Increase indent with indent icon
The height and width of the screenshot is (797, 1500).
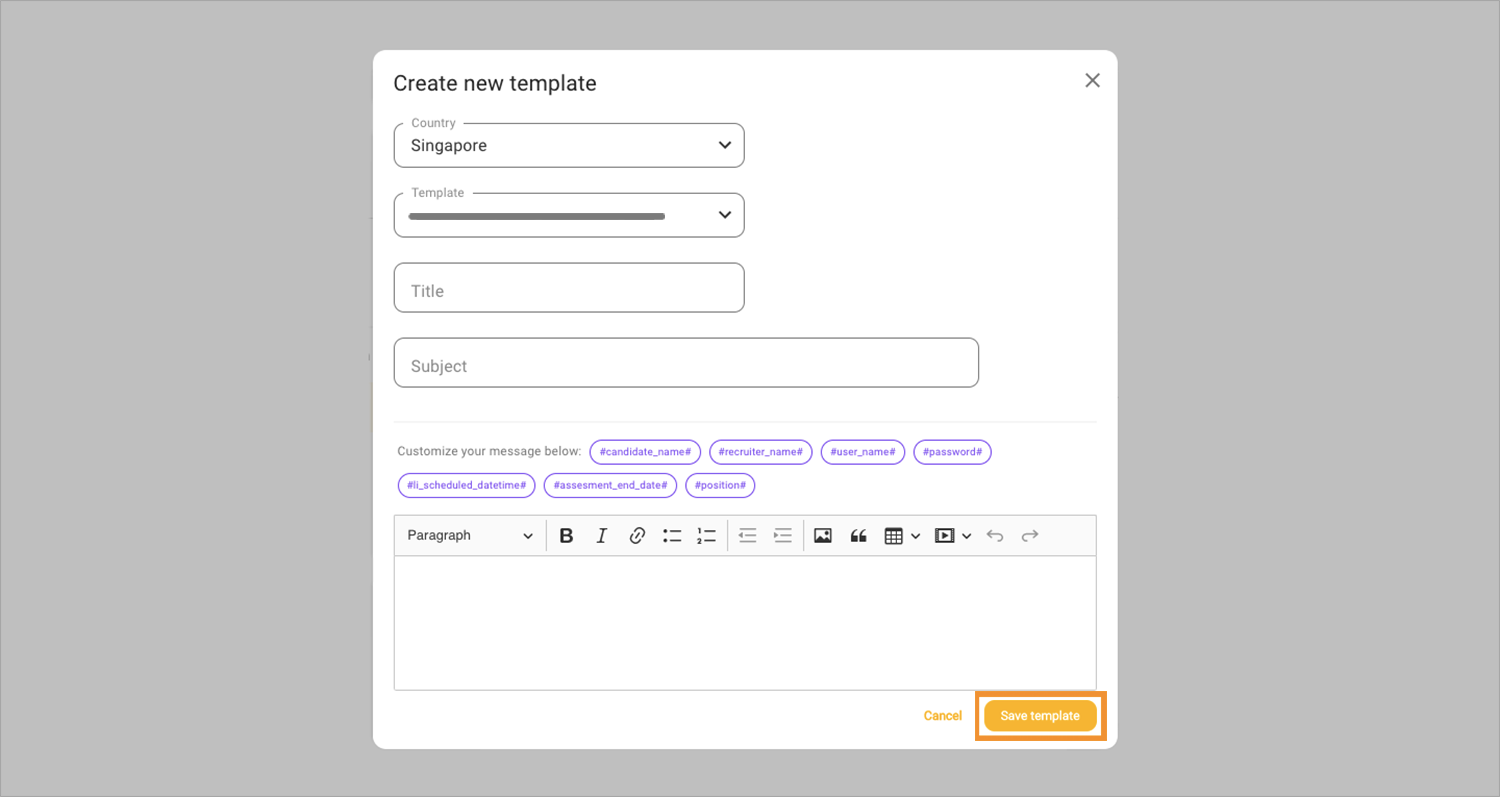coord(783,536)
